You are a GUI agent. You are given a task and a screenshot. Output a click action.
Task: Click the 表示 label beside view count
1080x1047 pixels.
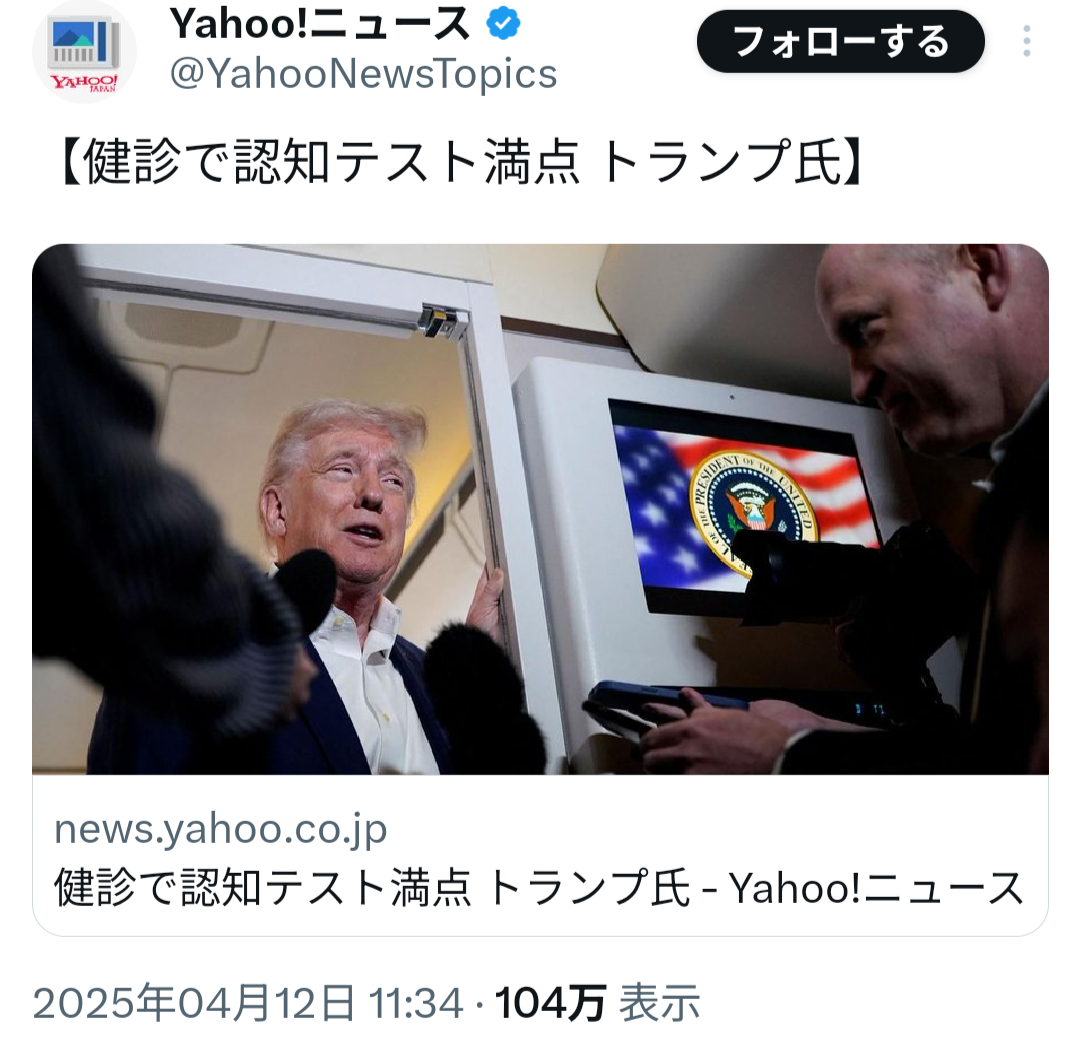click(659, 1003)
